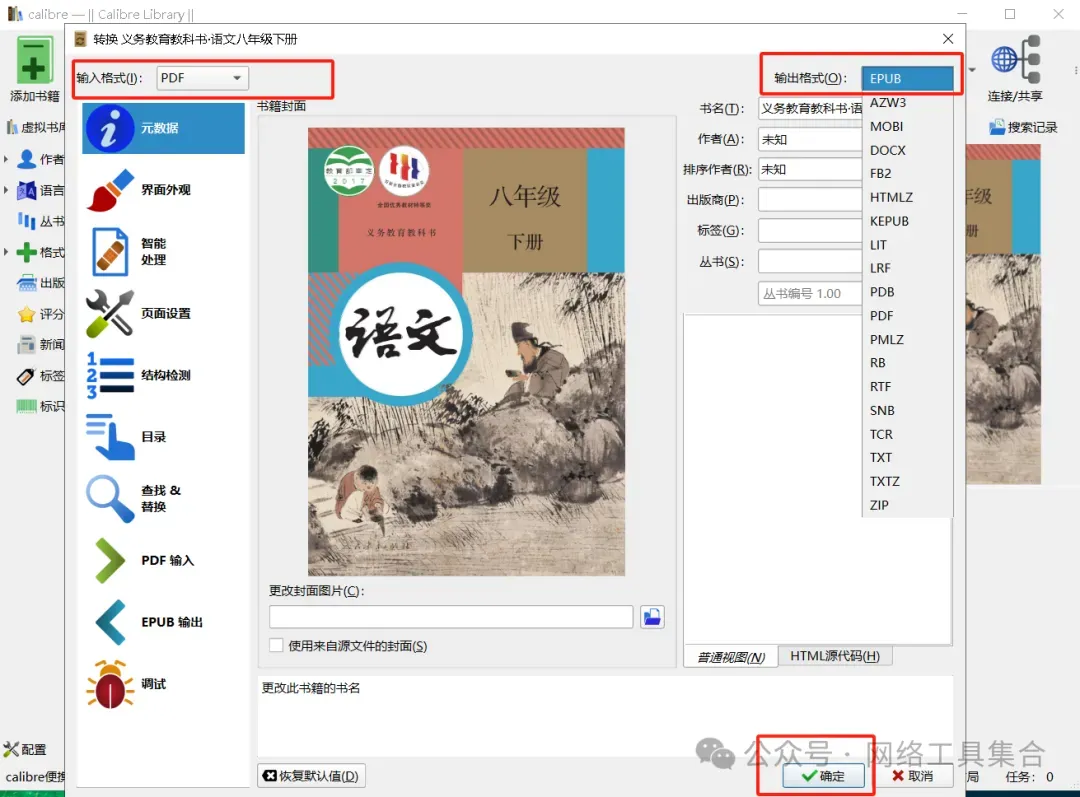Click the 丛书 series icon in calibre sidebar
The height and width of the screenshot is (797, 1080).
pos(27,221)
